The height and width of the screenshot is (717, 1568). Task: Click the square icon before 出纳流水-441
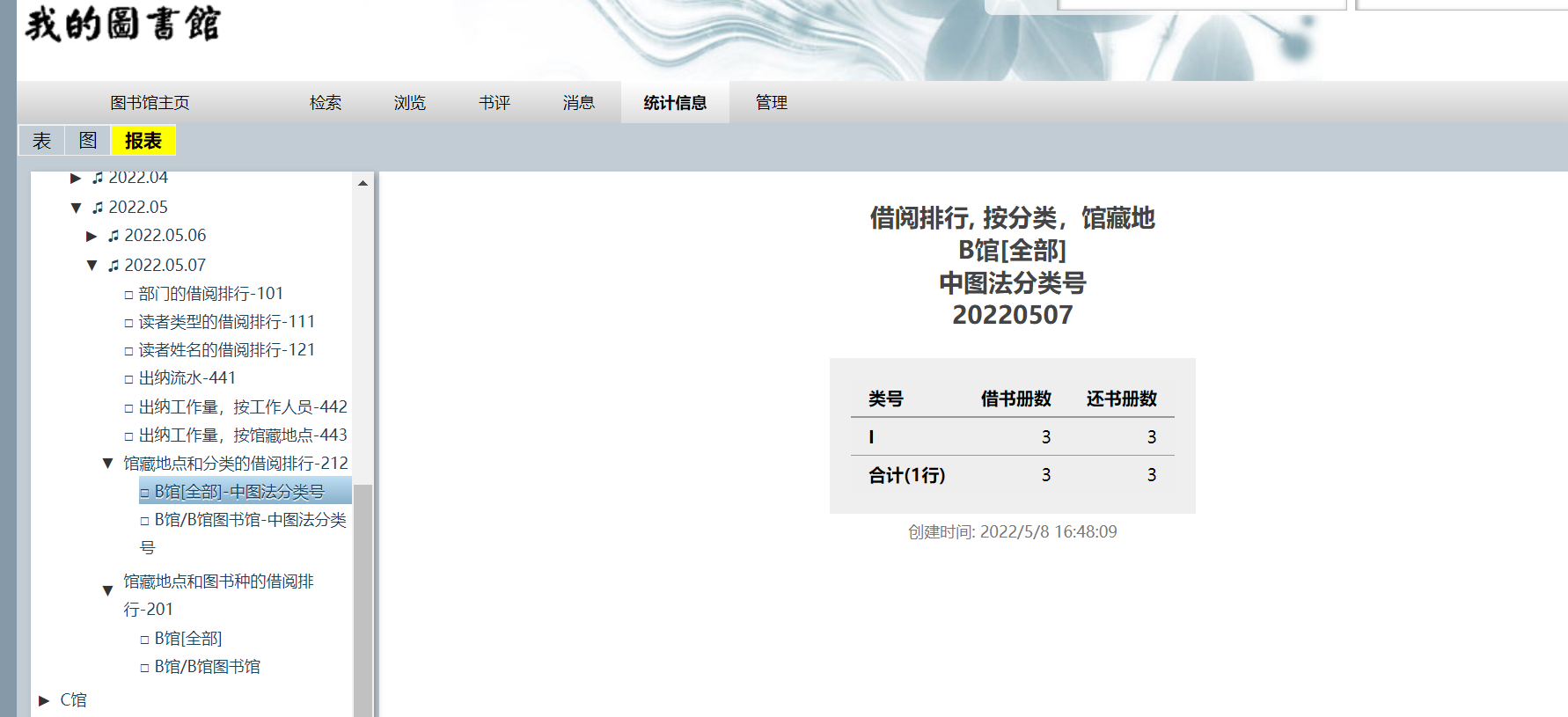(129, 379)
